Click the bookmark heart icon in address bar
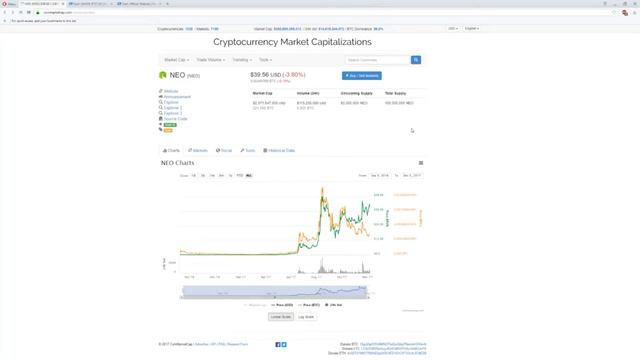 (x=614, y=13)
